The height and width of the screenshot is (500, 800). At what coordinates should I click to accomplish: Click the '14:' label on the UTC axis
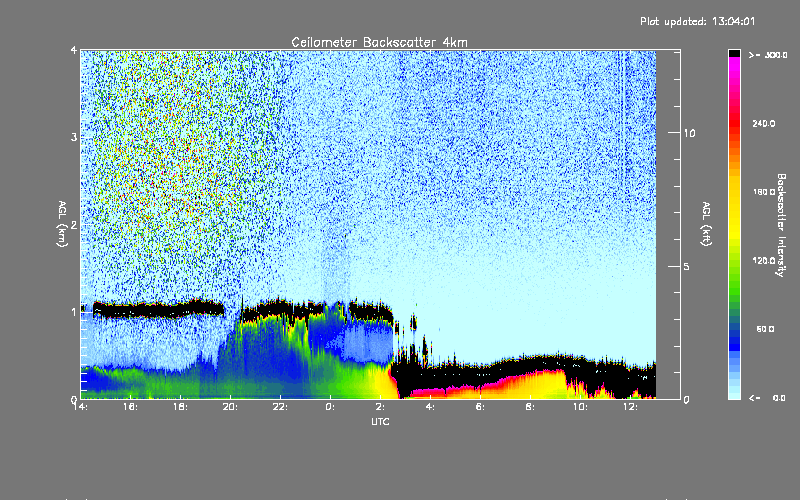80,407
